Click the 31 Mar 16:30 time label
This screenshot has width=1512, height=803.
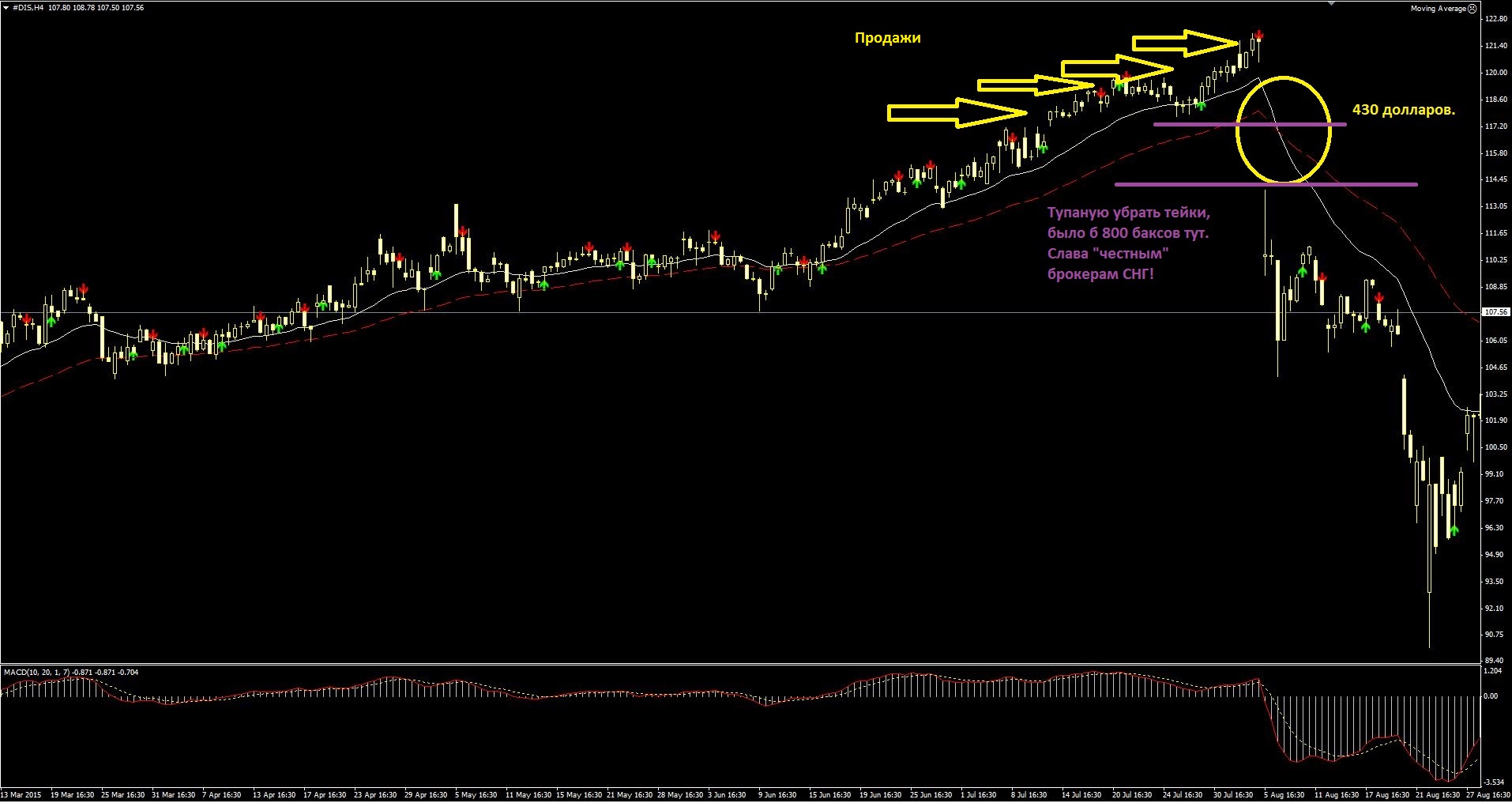coord(173,795)
